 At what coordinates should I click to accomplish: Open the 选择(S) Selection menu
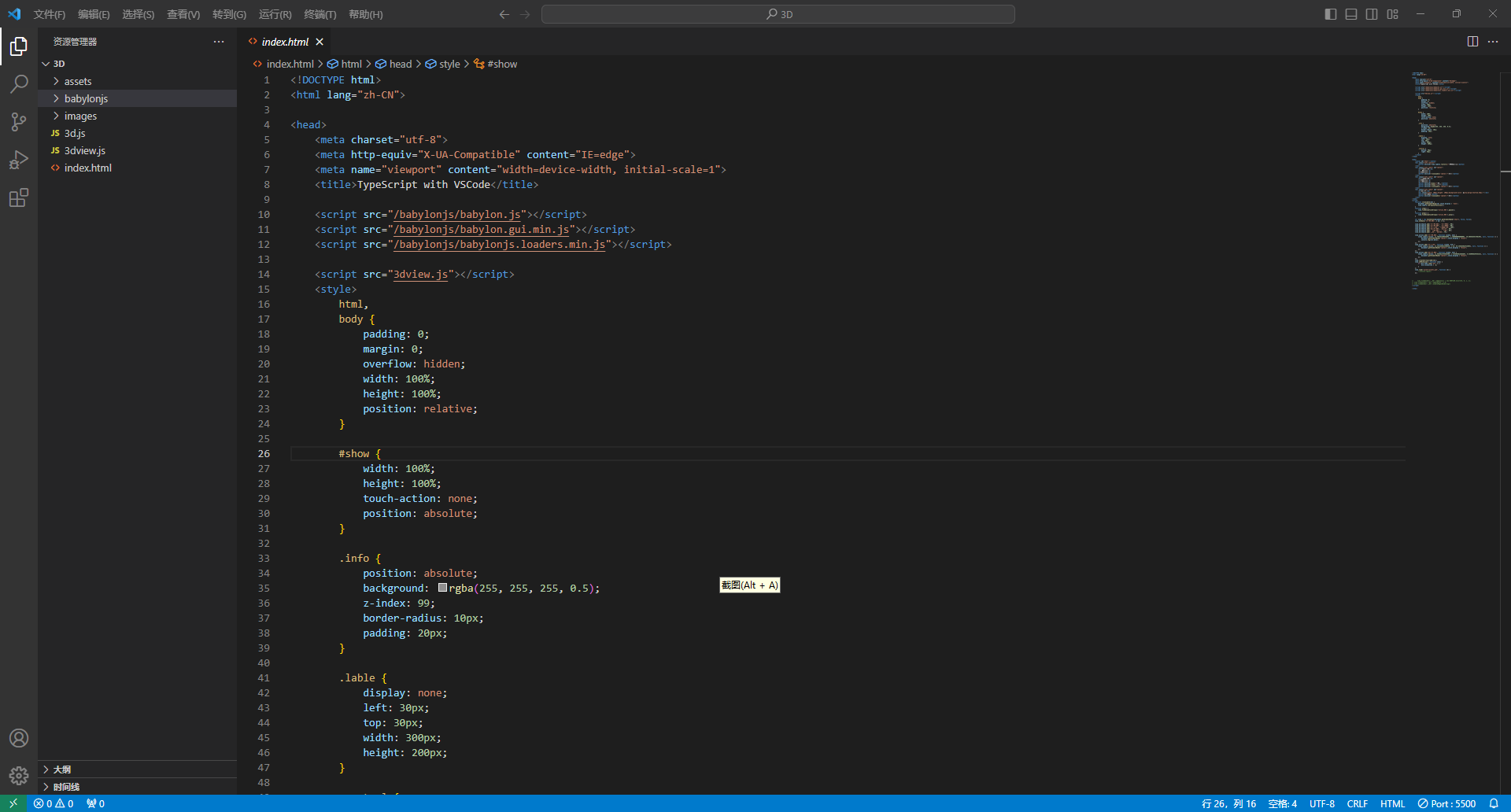138,14
